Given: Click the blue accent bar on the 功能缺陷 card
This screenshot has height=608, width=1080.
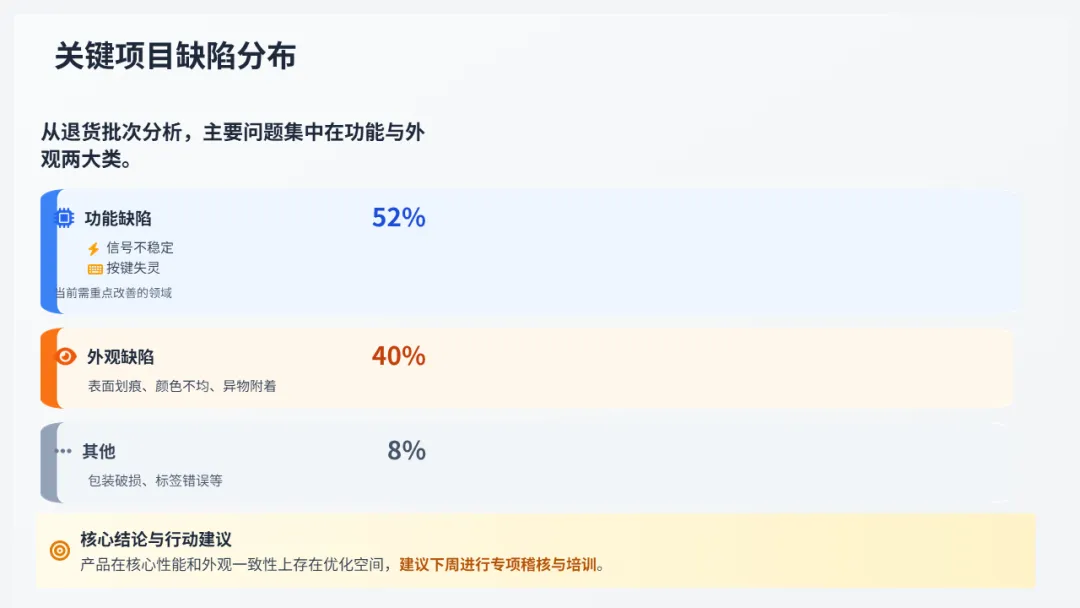Looking at the screenshot, I should coord(47,252).
